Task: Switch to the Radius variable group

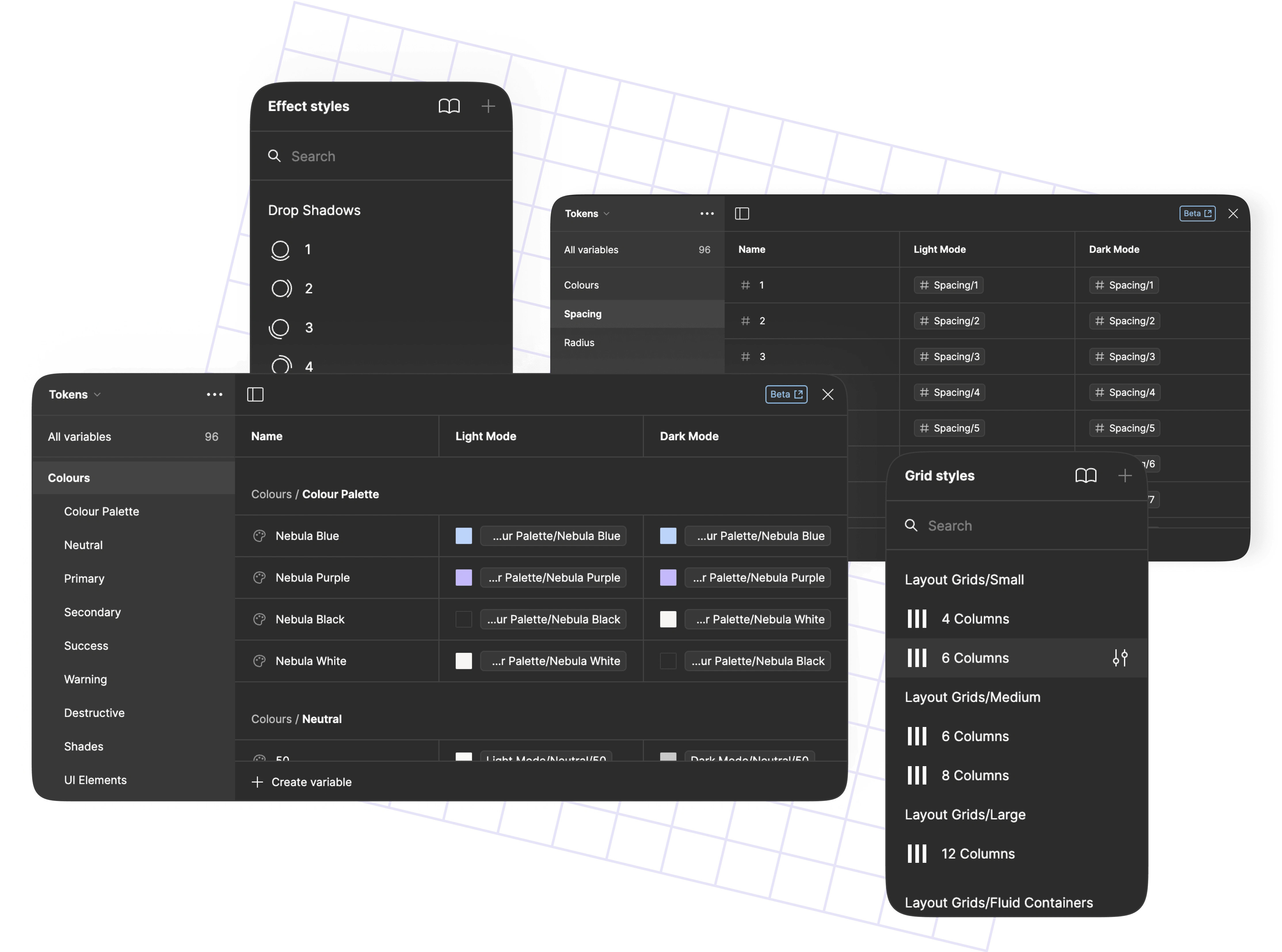Action: point(579,342)
